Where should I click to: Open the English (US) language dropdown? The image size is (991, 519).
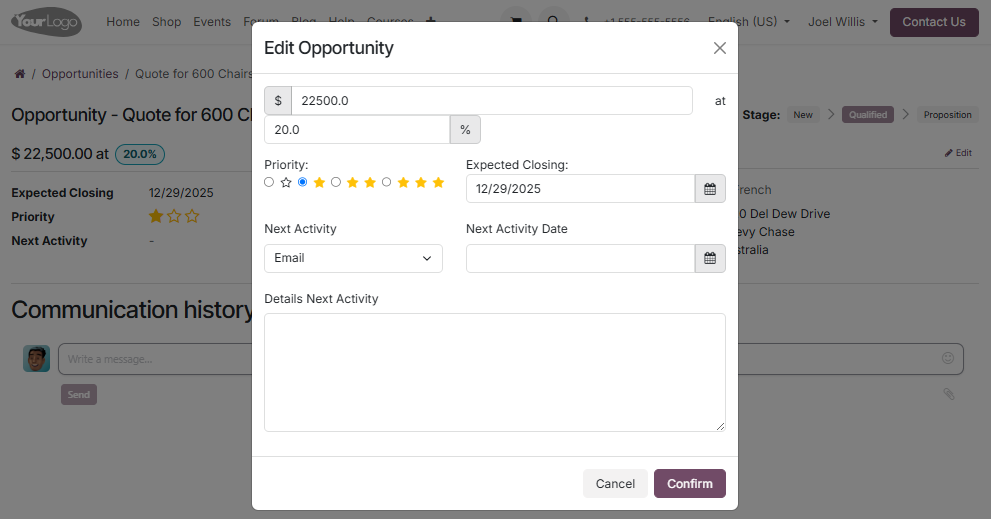(x=749, y=22)
